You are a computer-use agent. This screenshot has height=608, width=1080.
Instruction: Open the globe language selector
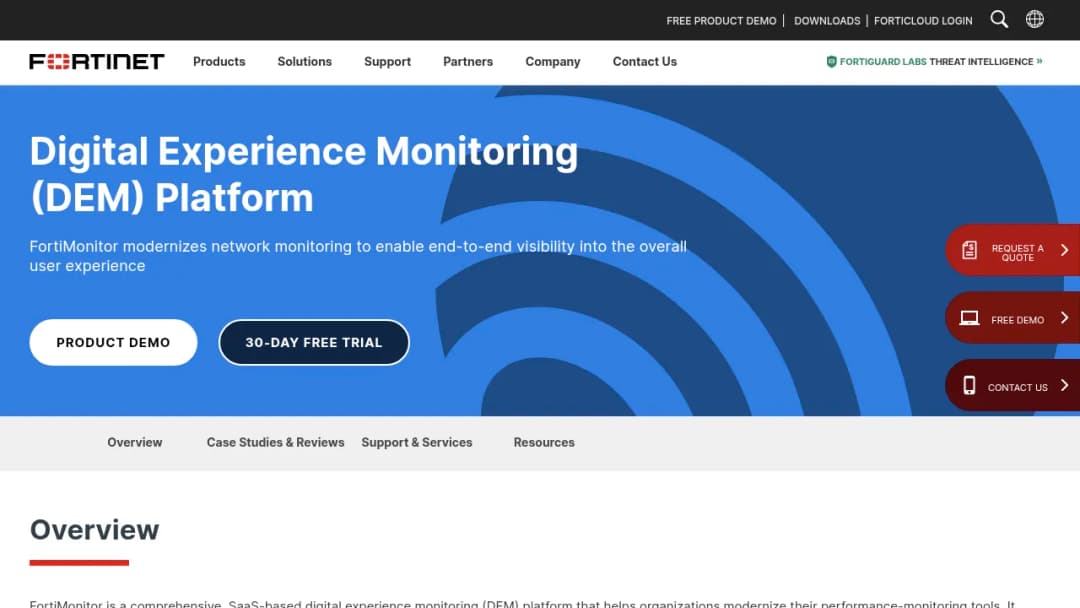1035,19
